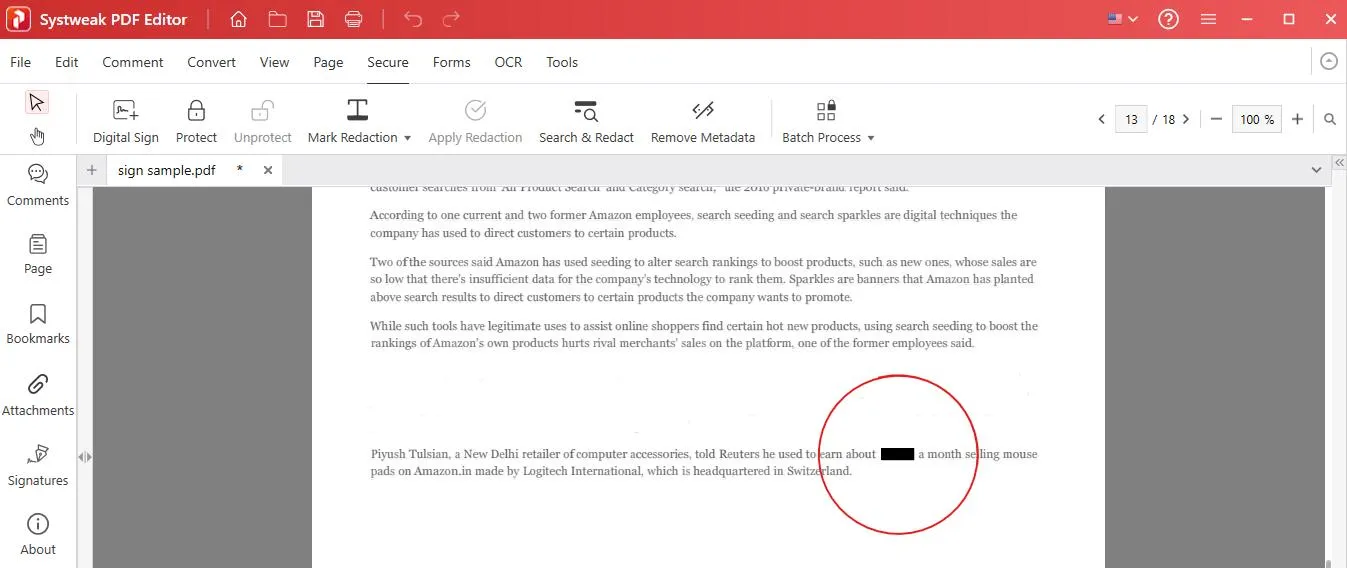The image size is (1347, 568).
Task: Expand the Mark Redaction dropdown
Action: [x=407, y=138]
